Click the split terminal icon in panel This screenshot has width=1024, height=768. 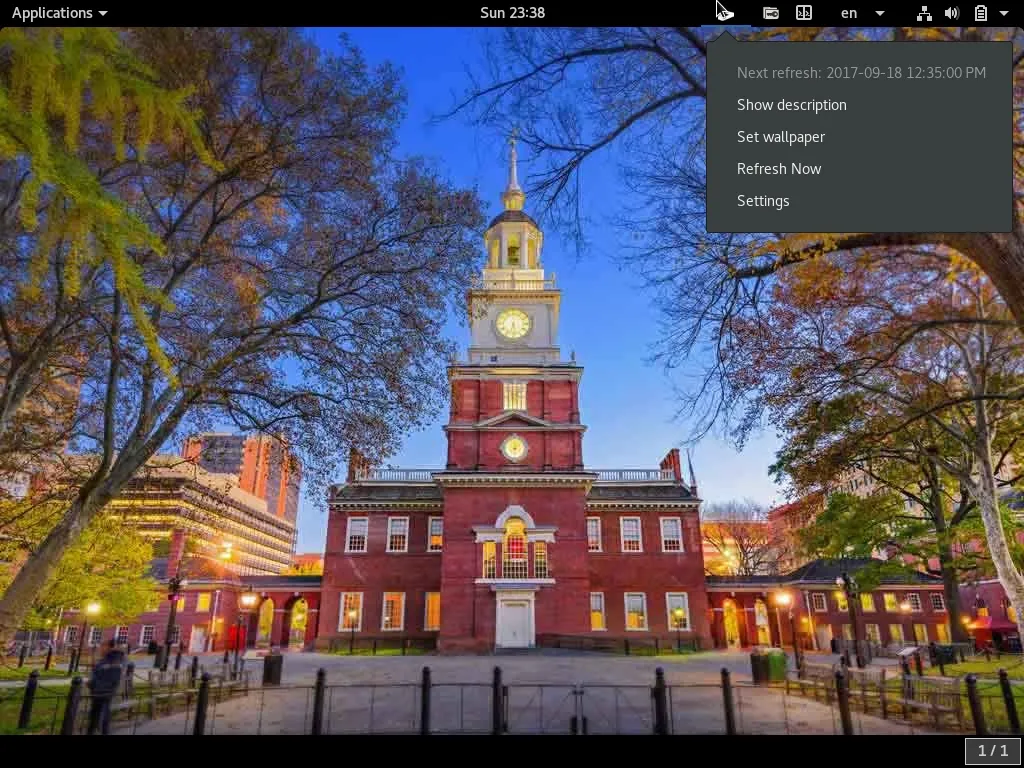click(804, 13)
